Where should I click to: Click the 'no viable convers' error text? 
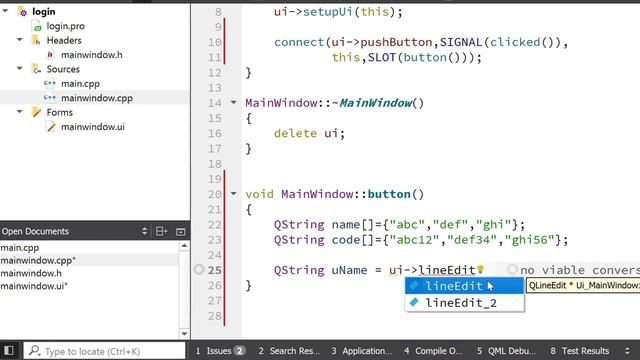[580, 270]
